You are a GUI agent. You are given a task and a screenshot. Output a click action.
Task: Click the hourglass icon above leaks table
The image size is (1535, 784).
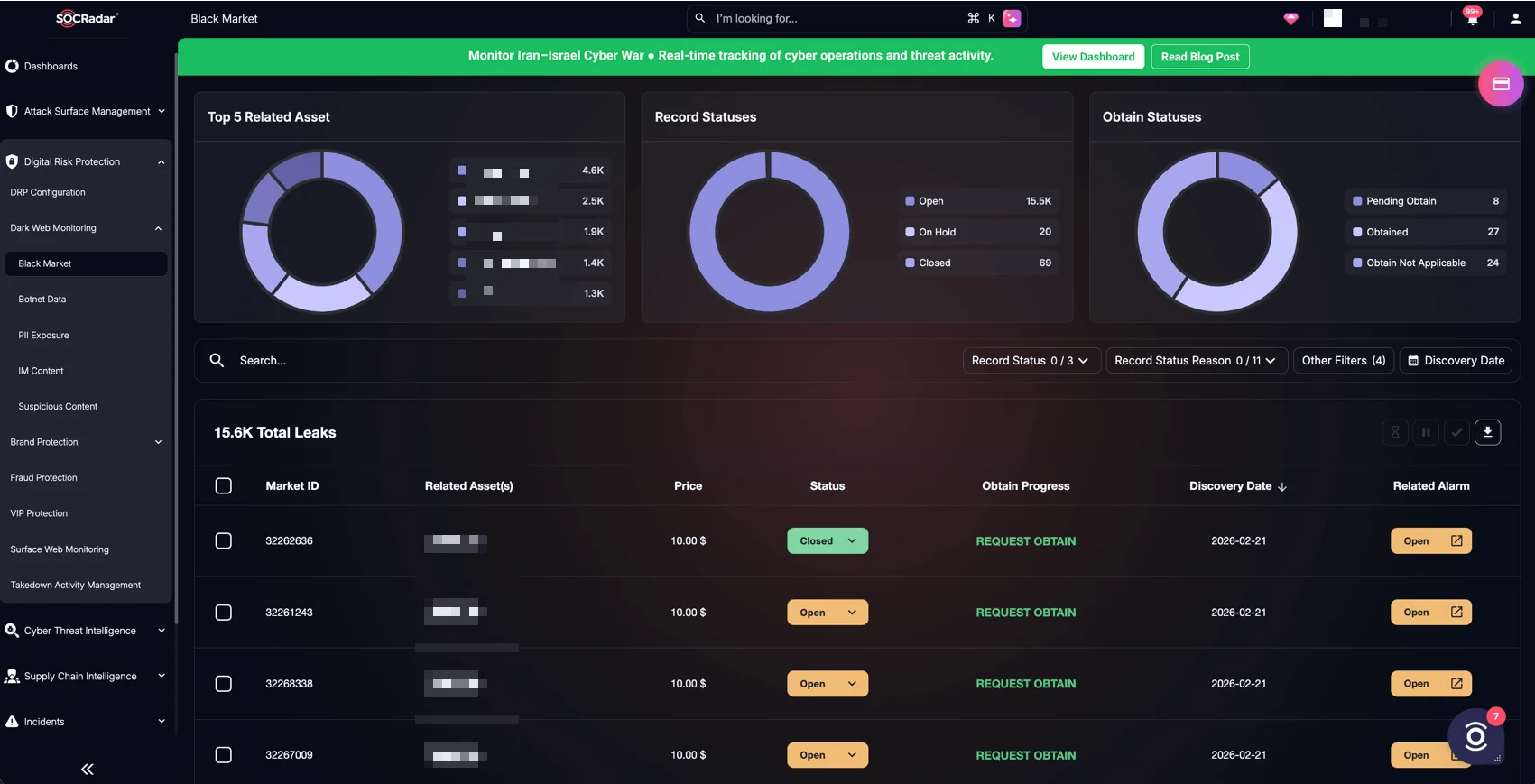[1395, 432]
